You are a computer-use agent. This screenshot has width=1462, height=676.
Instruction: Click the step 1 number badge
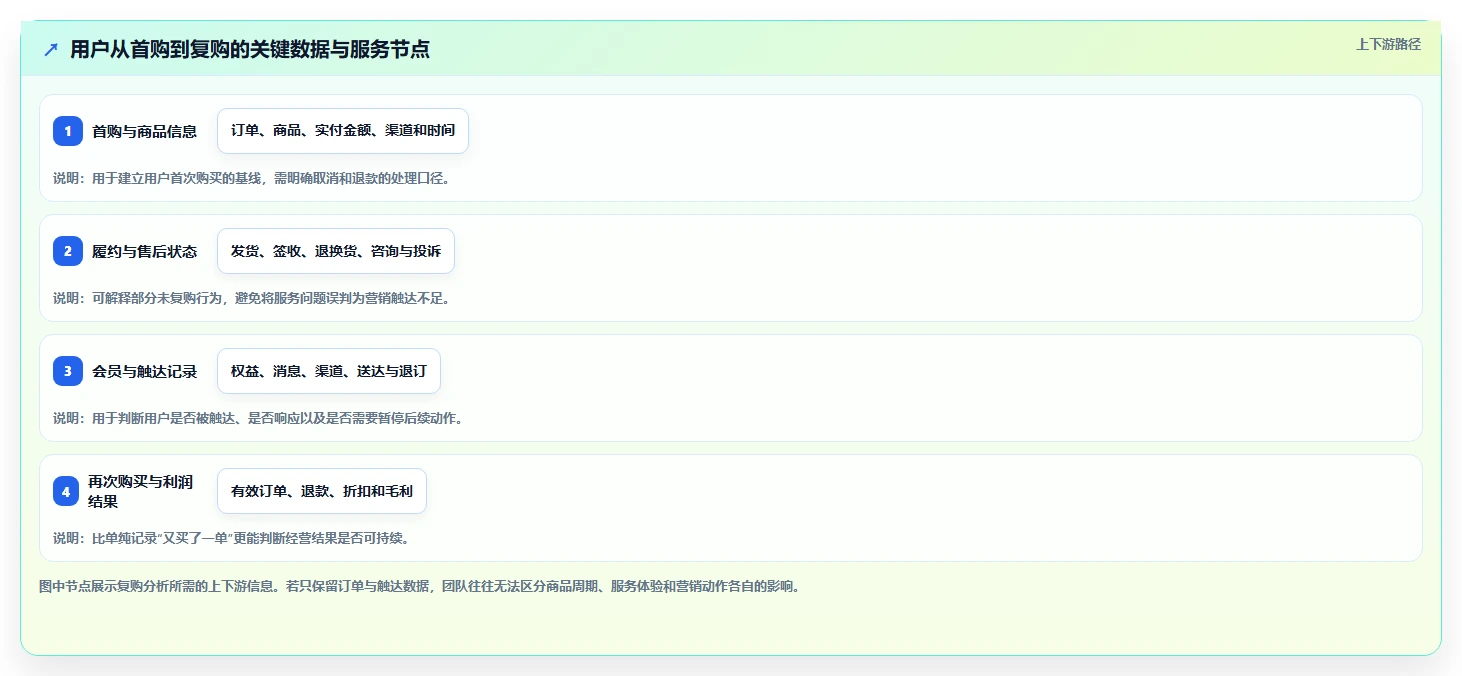click(x=68, y=131)
